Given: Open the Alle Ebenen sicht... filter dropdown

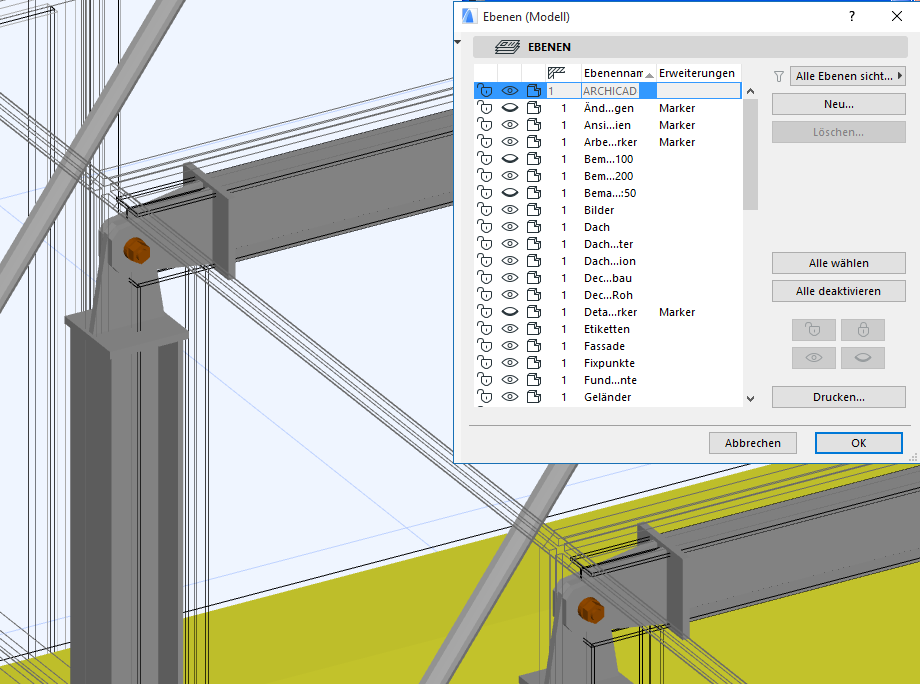Looking at the screenshot, I should click(x=846, y=75).
